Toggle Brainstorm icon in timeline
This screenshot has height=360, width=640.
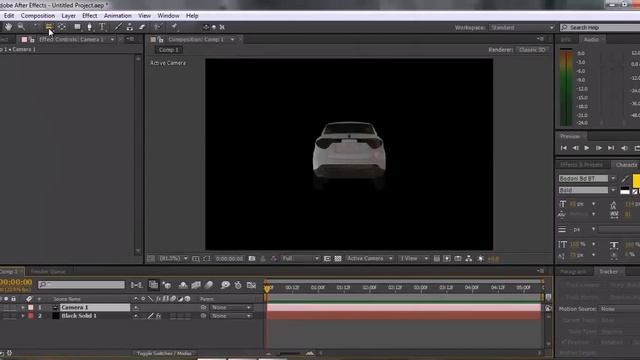point(225,285)
